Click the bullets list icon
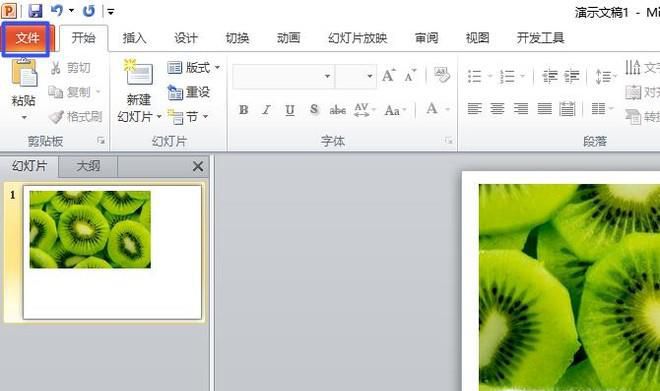 (475, 77)
